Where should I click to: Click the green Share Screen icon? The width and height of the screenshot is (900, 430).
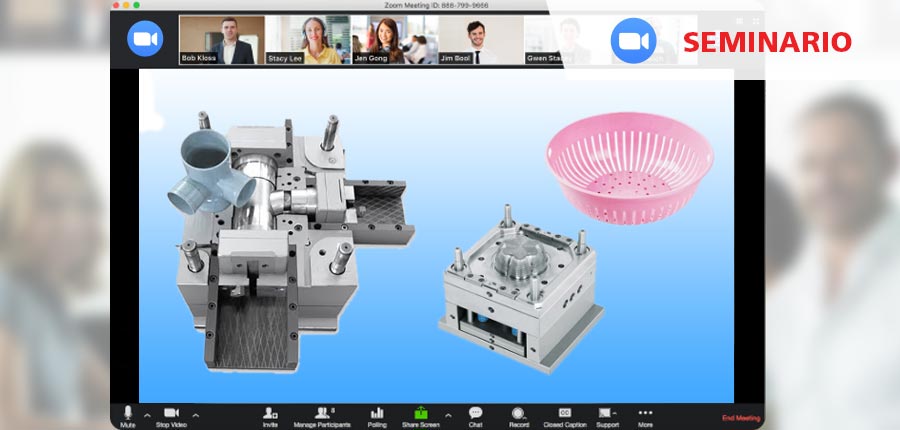[x=420, y=413]
